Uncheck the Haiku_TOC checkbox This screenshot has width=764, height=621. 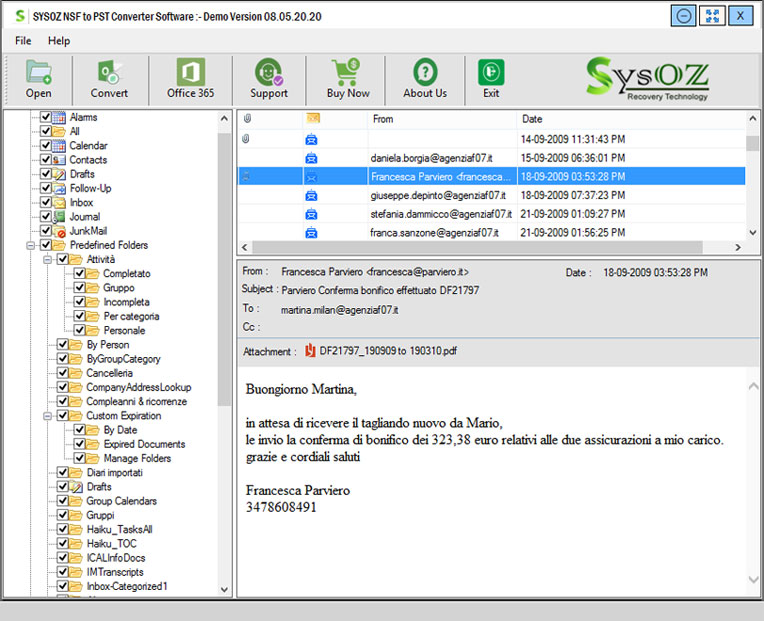62,543
